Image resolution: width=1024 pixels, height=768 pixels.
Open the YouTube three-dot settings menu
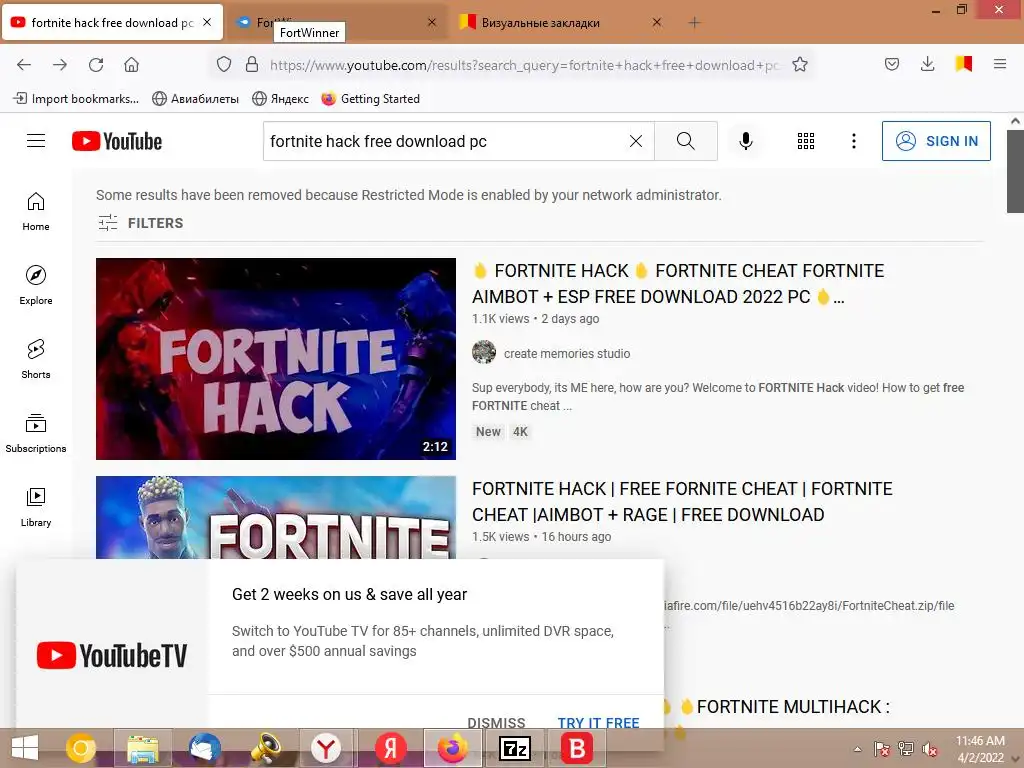[854, 141]
